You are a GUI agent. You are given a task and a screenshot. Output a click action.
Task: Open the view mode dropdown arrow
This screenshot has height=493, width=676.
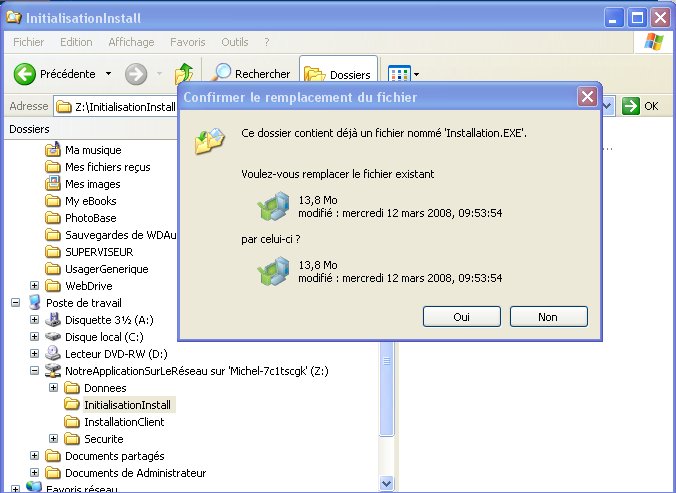416,74
